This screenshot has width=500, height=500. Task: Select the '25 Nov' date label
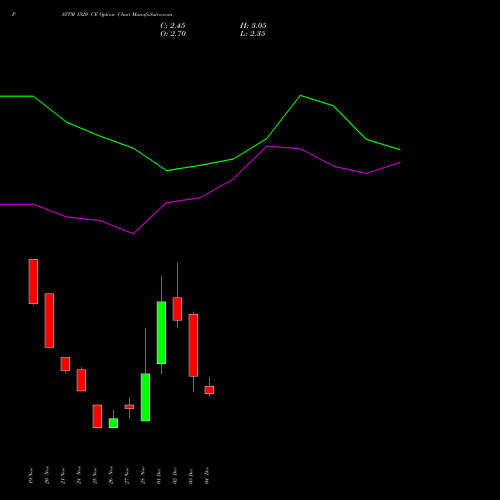[95, 475]
